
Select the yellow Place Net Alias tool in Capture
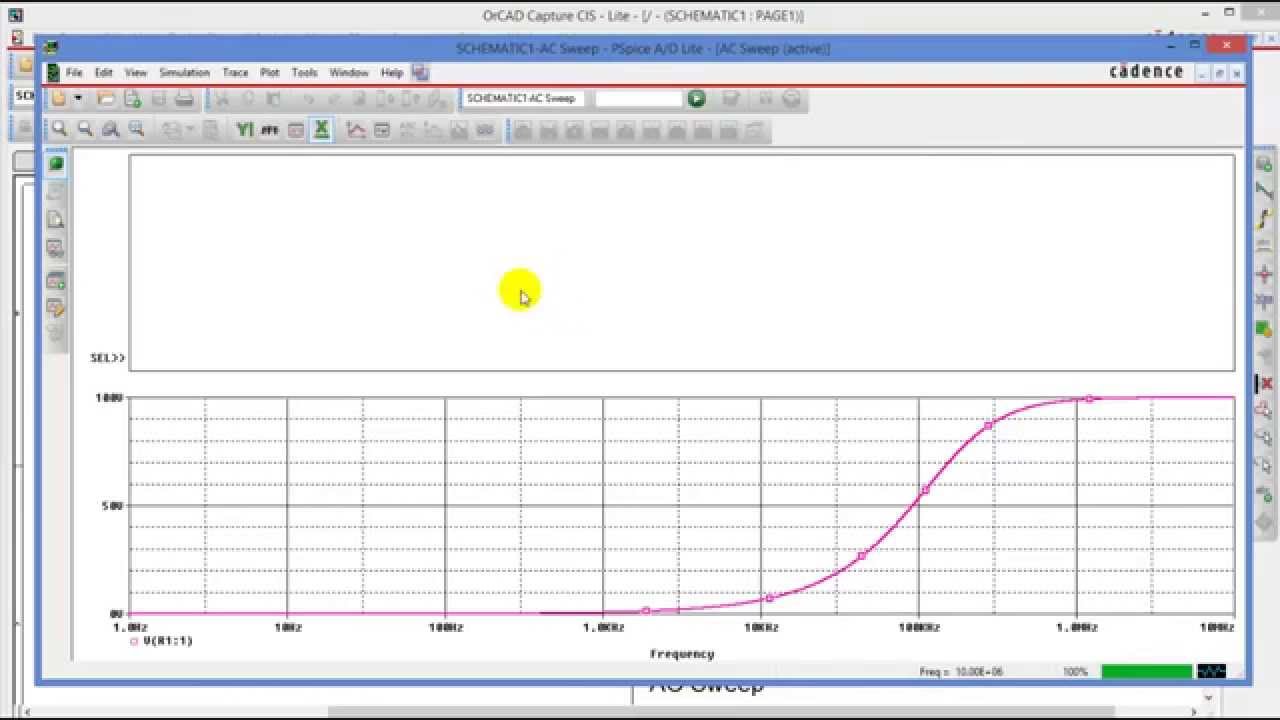click(1264, 220)
